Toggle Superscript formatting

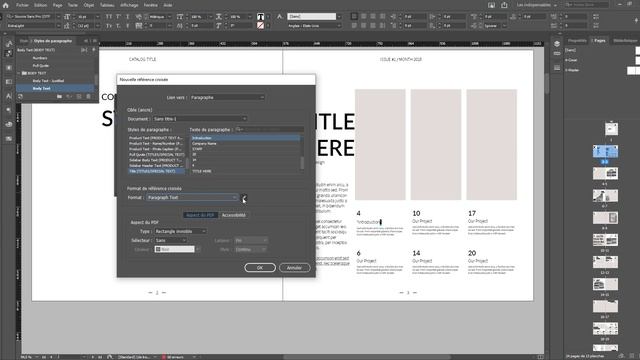(x=118, y=17)
